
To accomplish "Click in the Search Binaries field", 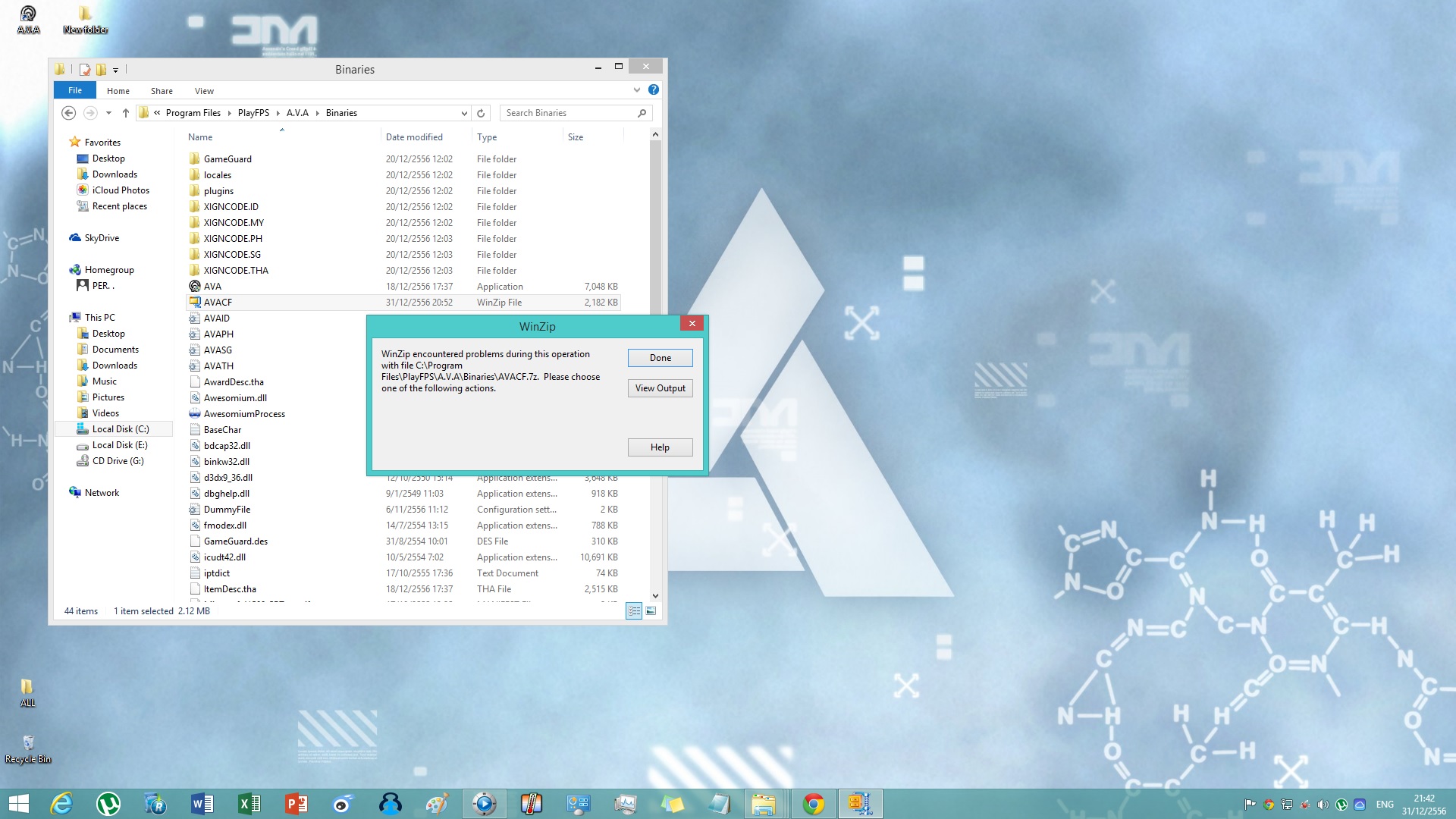I will [x=569, y=113].
